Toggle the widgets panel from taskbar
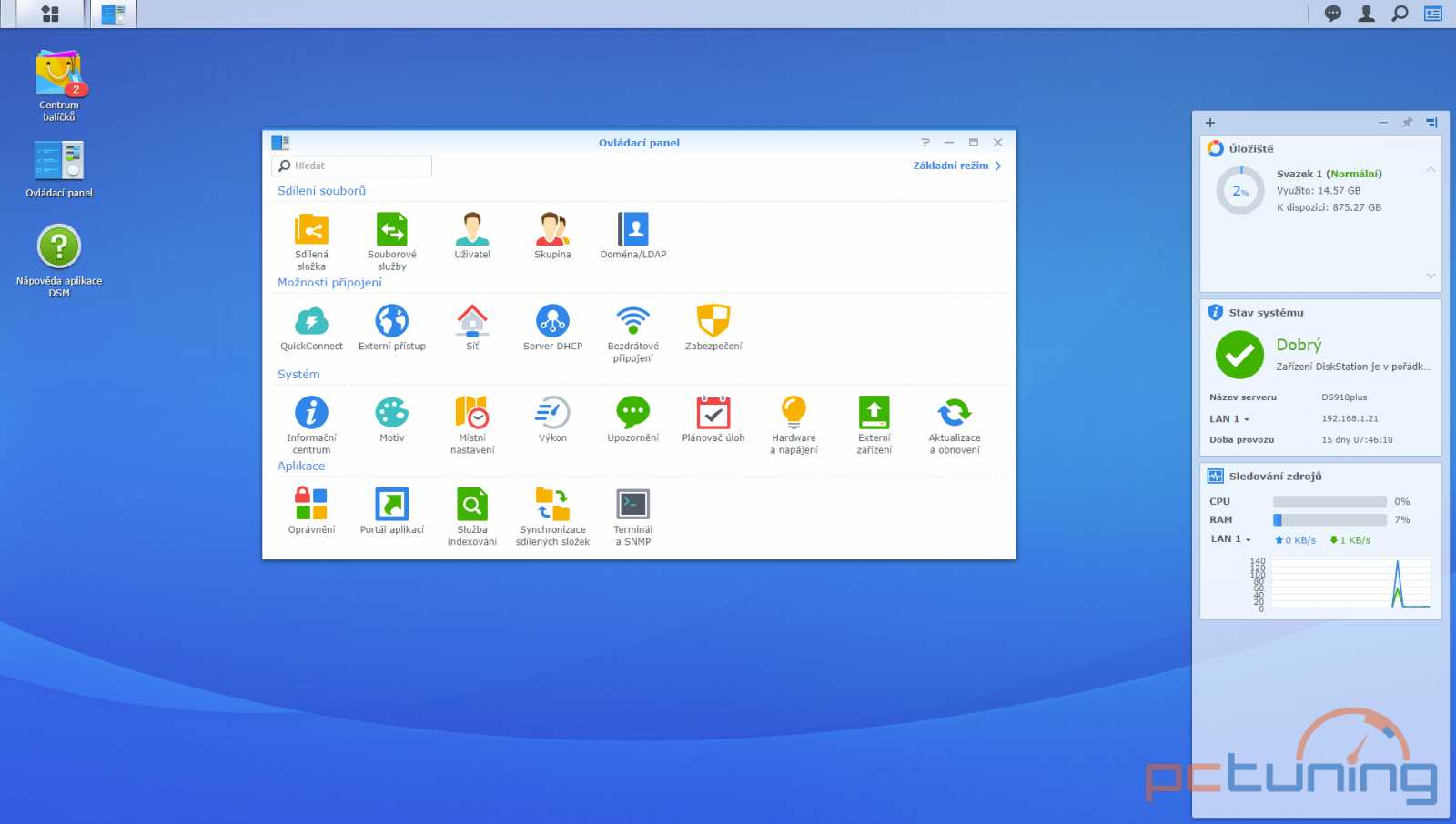Viewport: 1456px width, 824px height. [x=1433, y=14]
